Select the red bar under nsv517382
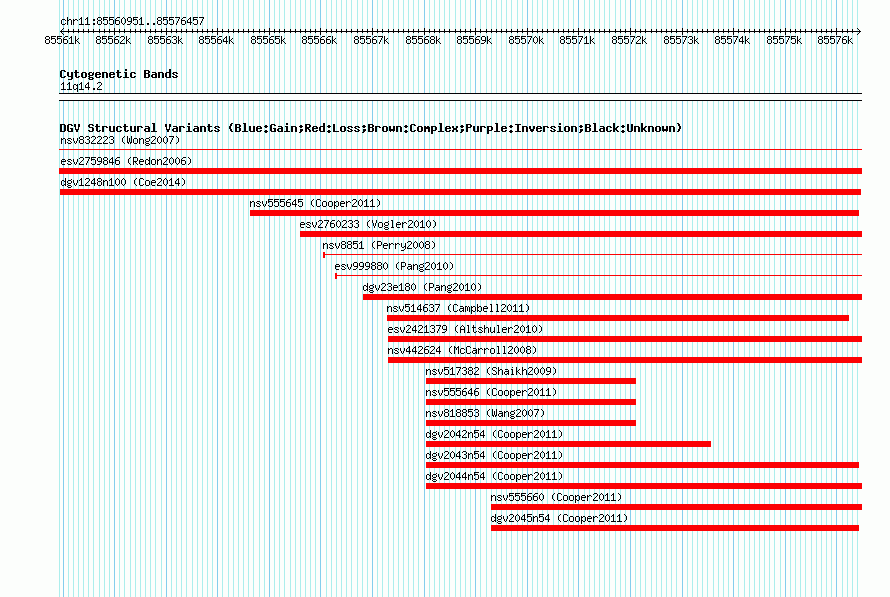The image size is (890, 597). pyautogui.click(x=531, y=381)
